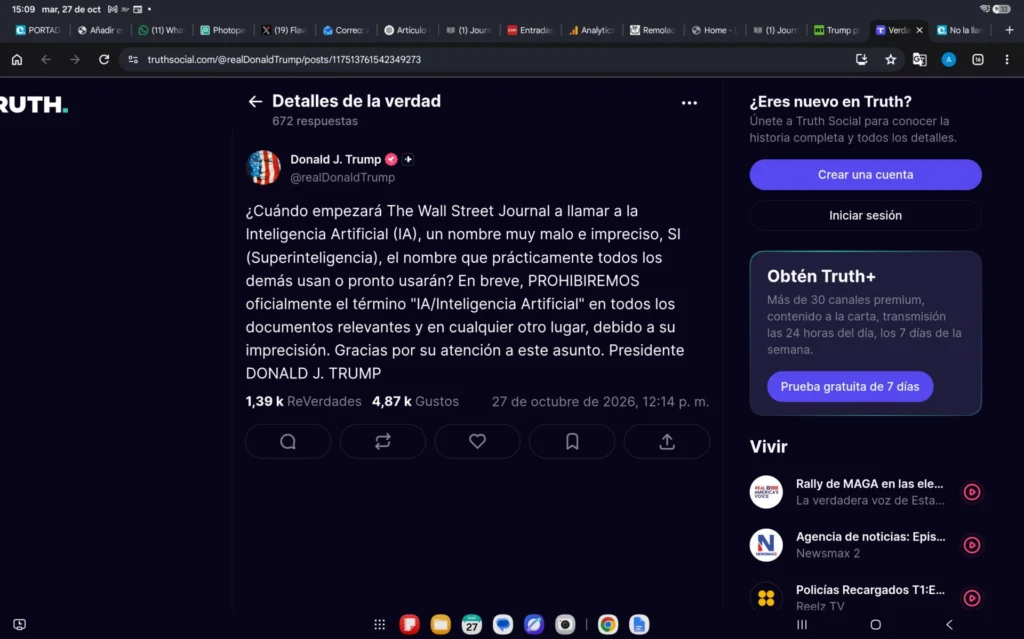Click the browser home icon
The height and width of the screenshot is (639, 1024).
(17, 59)
